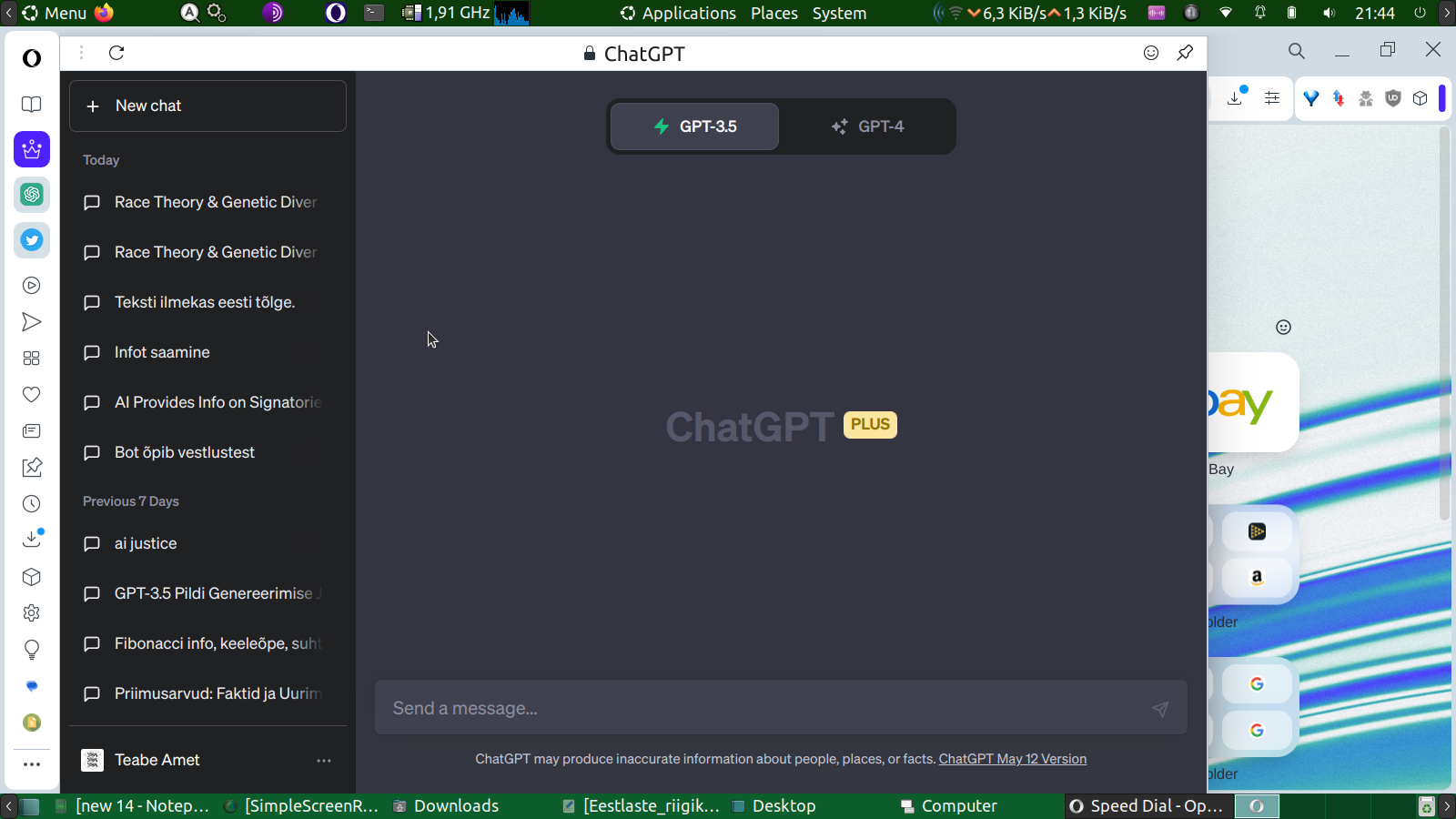Reload the ChatGPT panel
Viewport: 1456px width, 819px height.
[116, 53]
